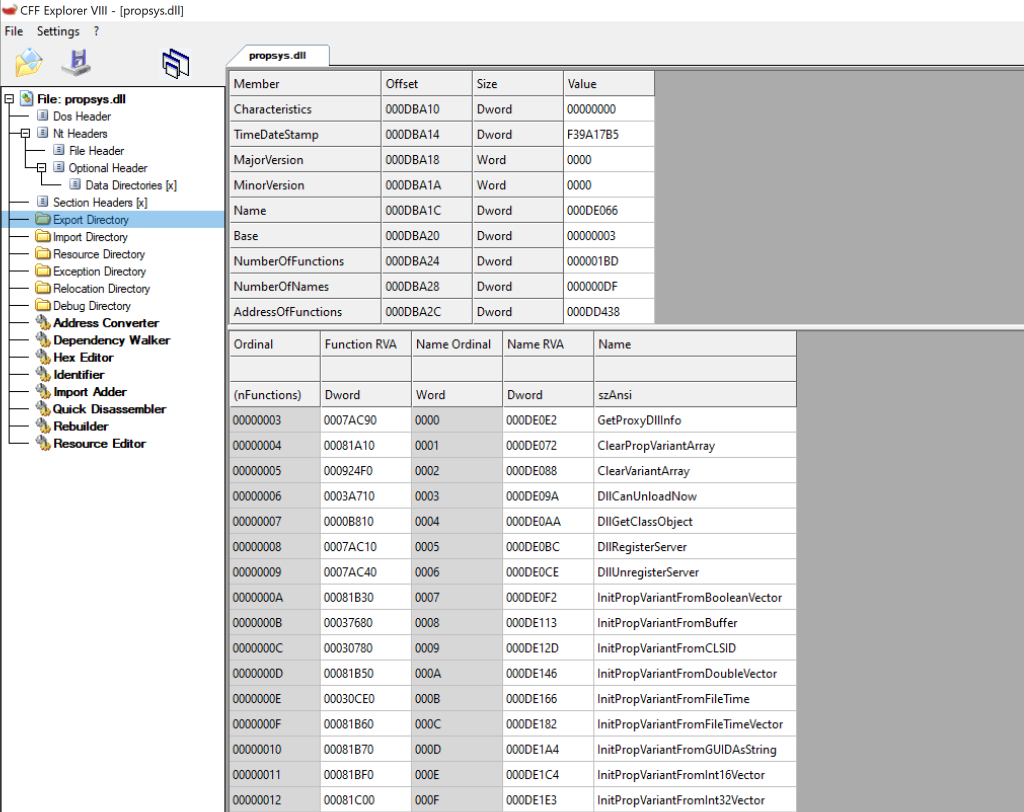Select File Header in the tree

(97, 151)
